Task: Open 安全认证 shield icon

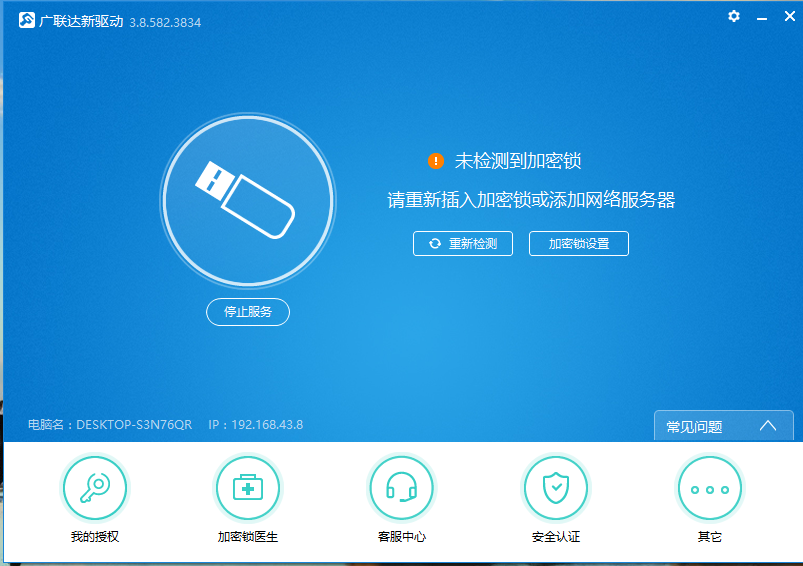Action: (x=556, y=488)
